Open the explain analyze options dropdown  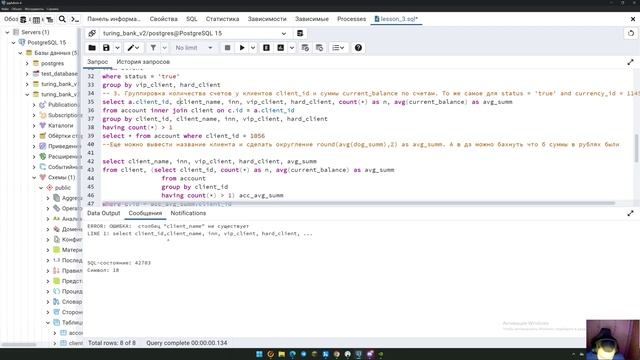[292, 48]
